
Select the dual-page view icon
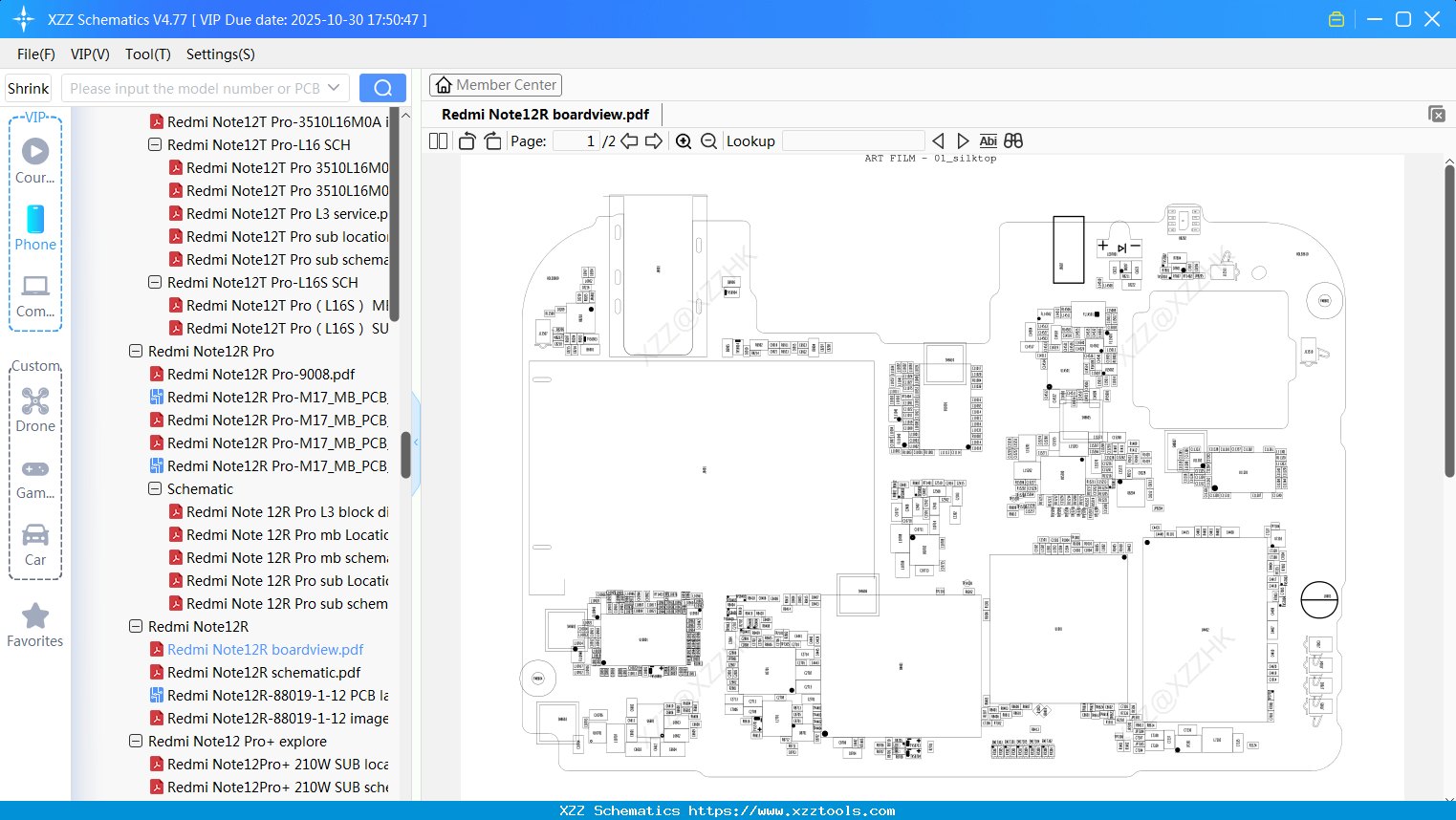click(x=437, y=140)
